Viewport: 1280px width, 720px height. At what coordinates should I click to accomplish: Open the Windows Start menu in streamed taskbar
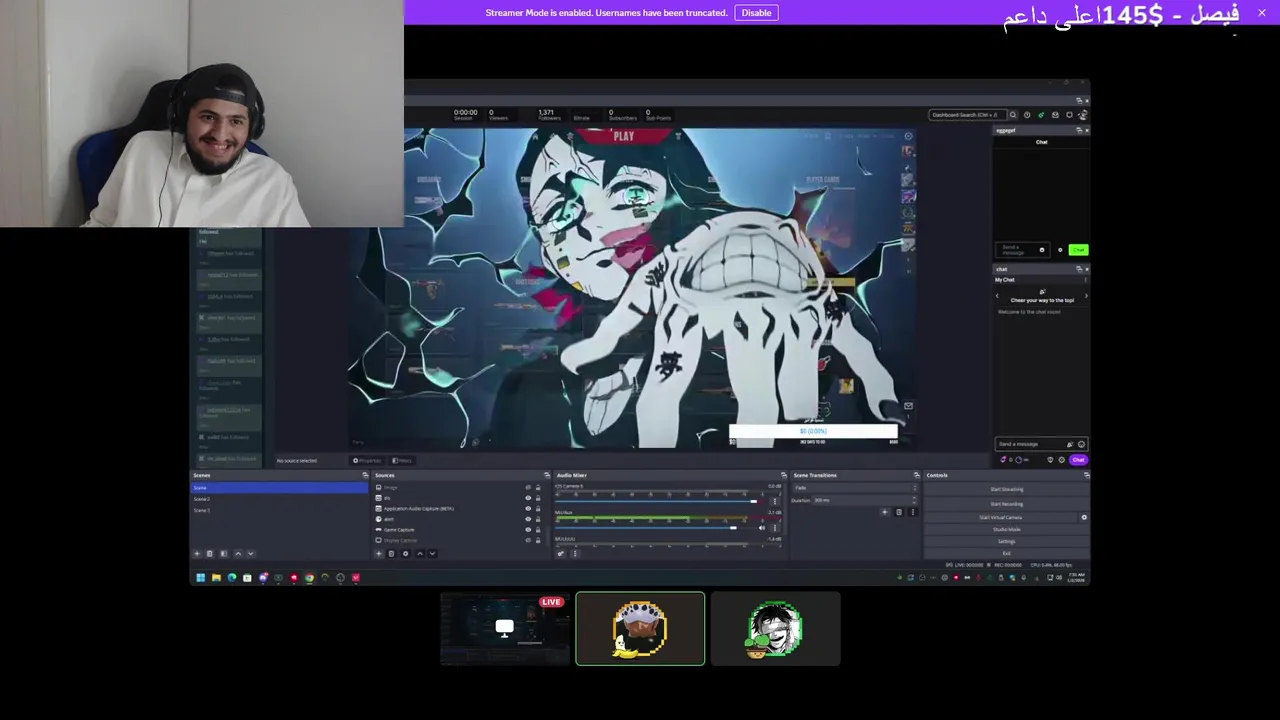200,577
